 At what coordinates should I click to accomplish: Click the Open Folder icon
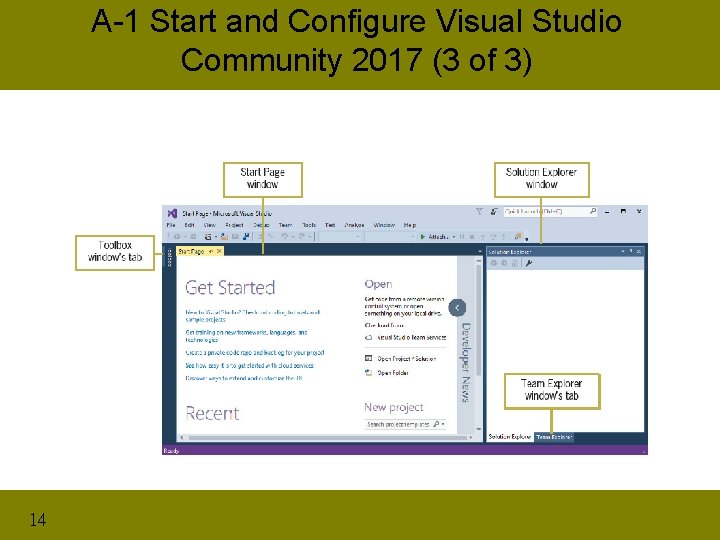[x=368, y=372]
